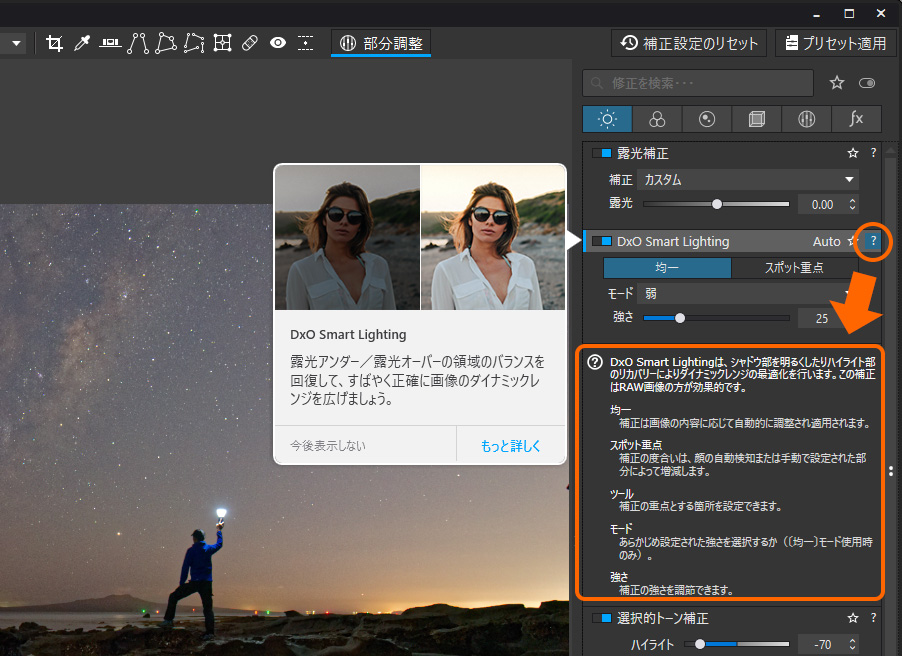Click the DxO Smart Lighting help question mark
Screen dimensions: 902x656
[873, 241]
